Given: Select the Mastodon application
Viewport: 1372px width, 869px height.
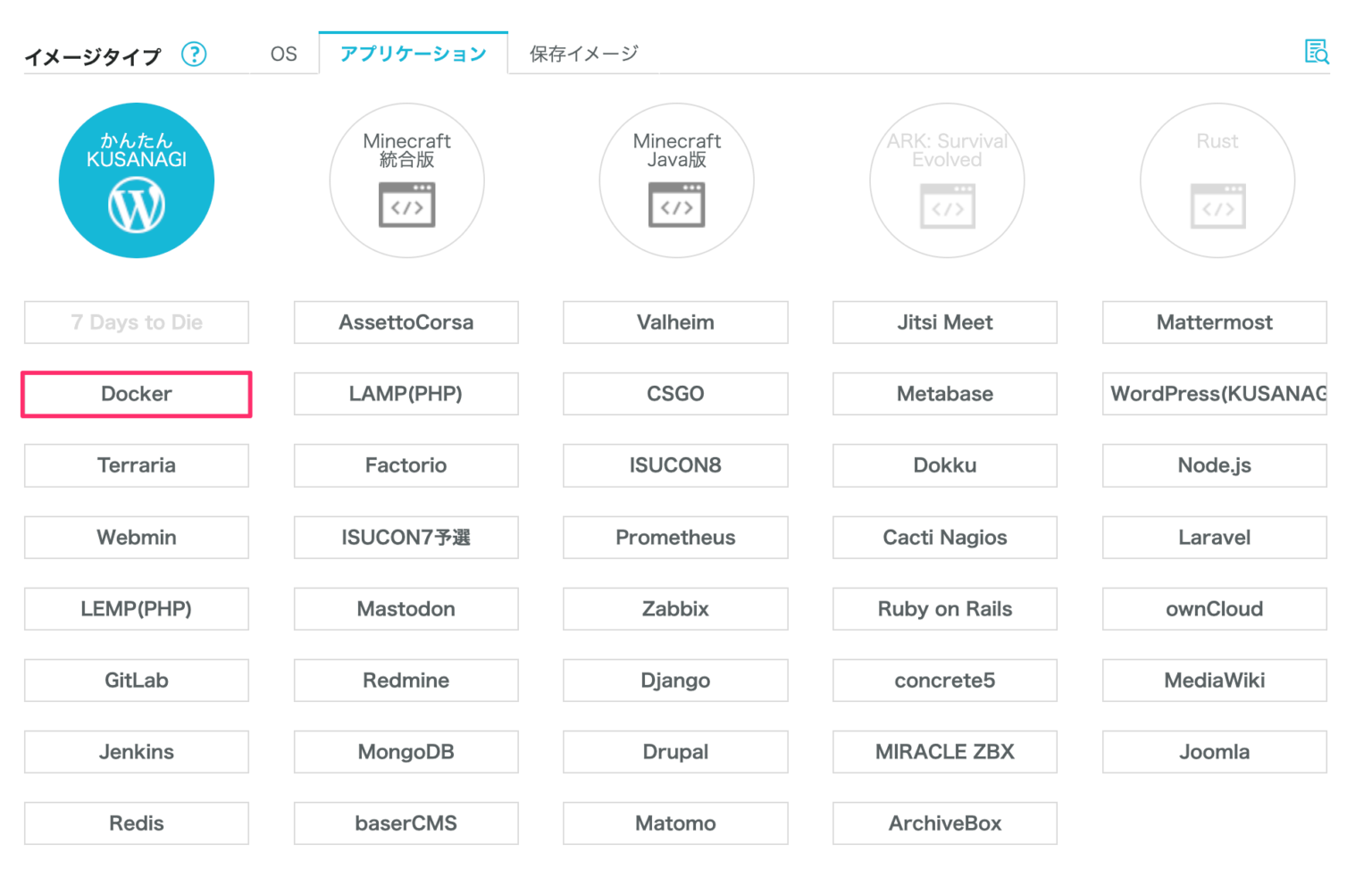Looking at the screenshot, I should 406,608.
